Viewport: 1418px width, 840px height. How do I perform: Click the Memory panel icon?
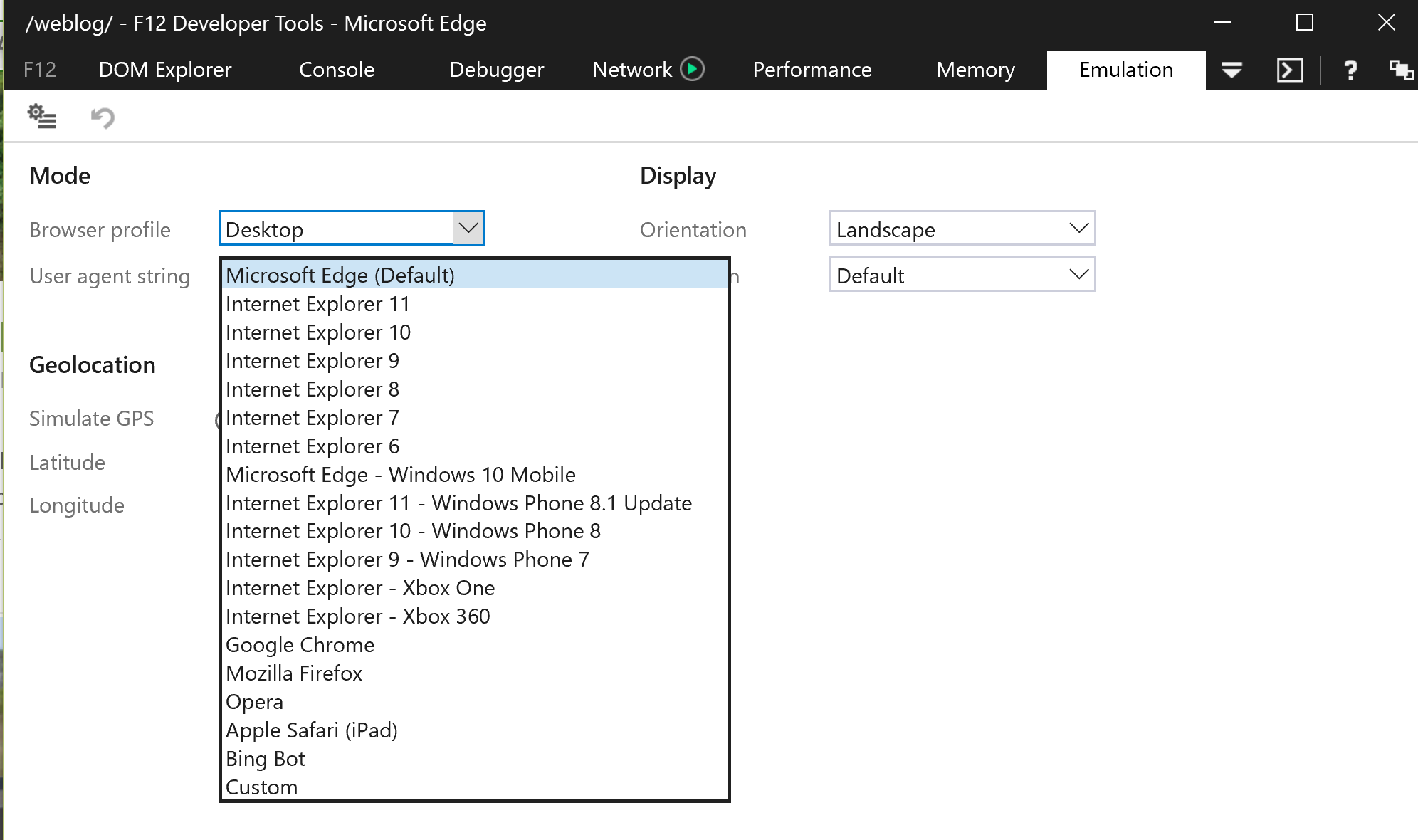976,70
